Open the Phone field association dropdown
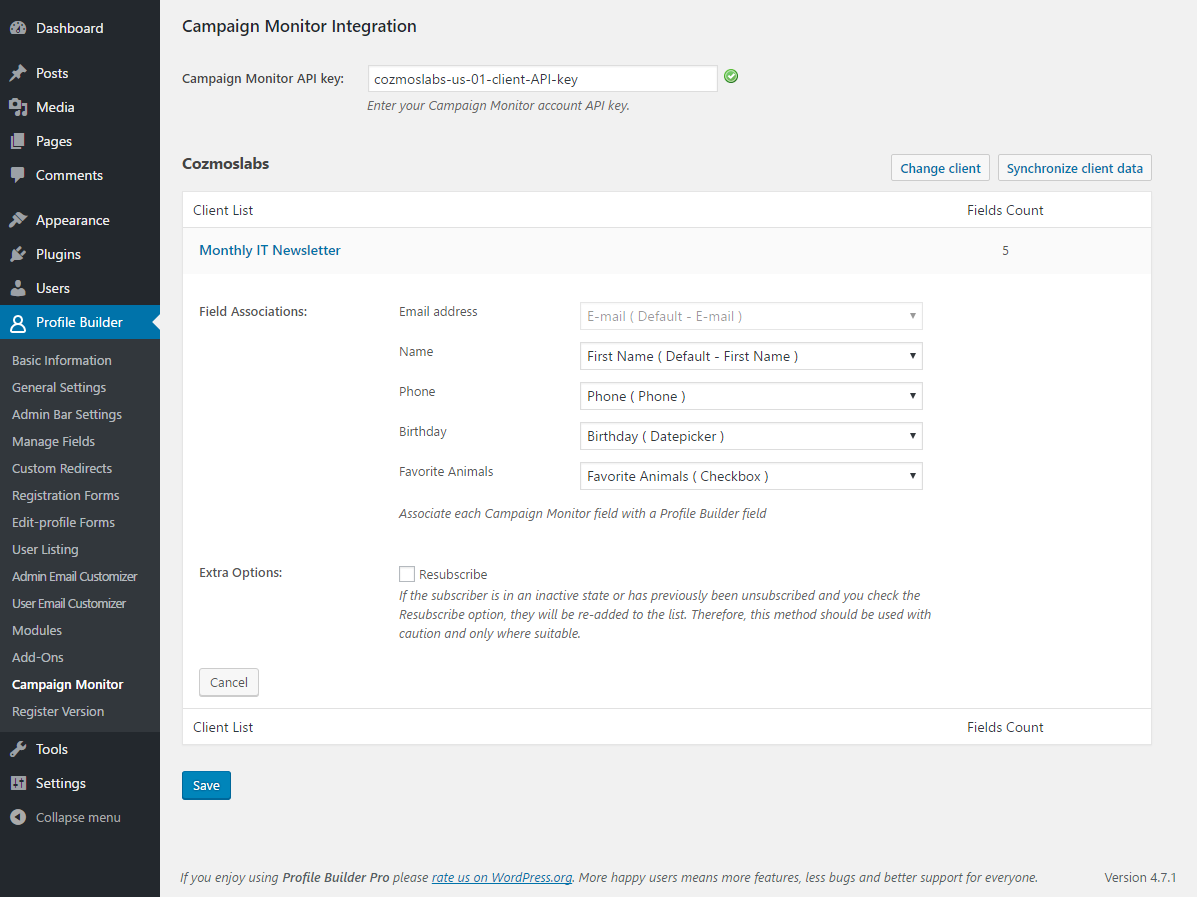 click(751, 396)
